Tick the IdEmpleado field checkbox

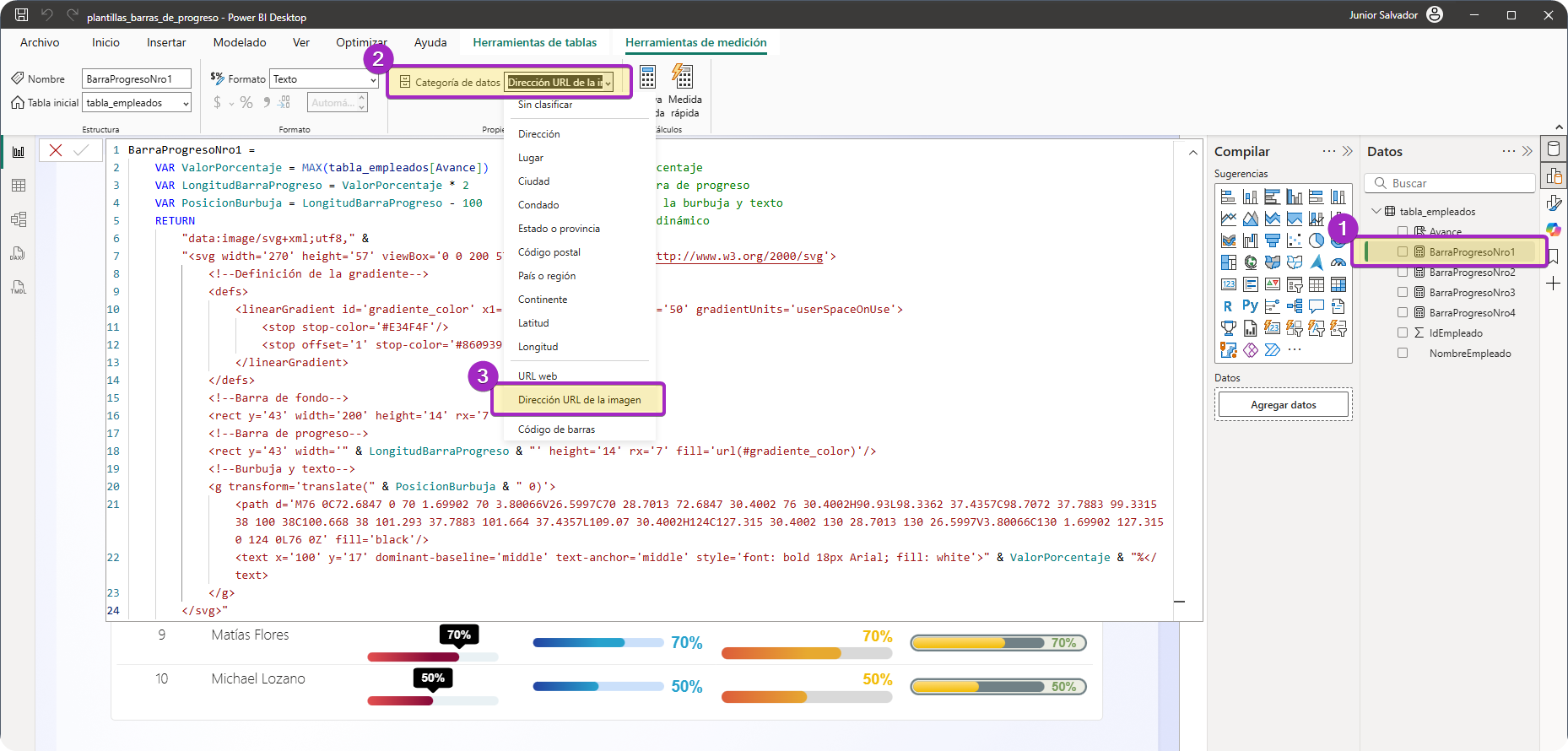[1403, 332]
